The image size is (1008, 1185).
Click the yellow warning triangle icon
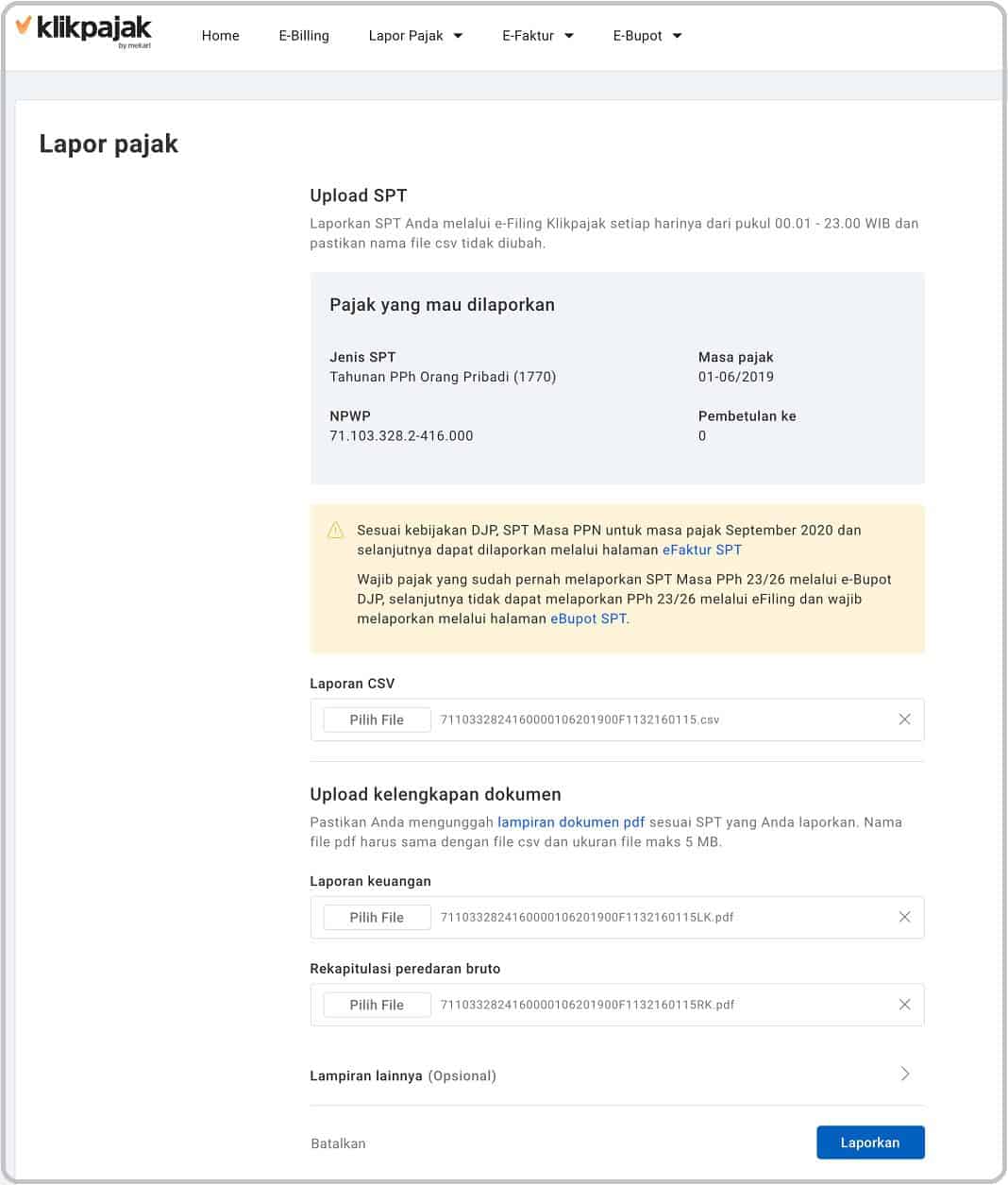(x=335, y=531)
